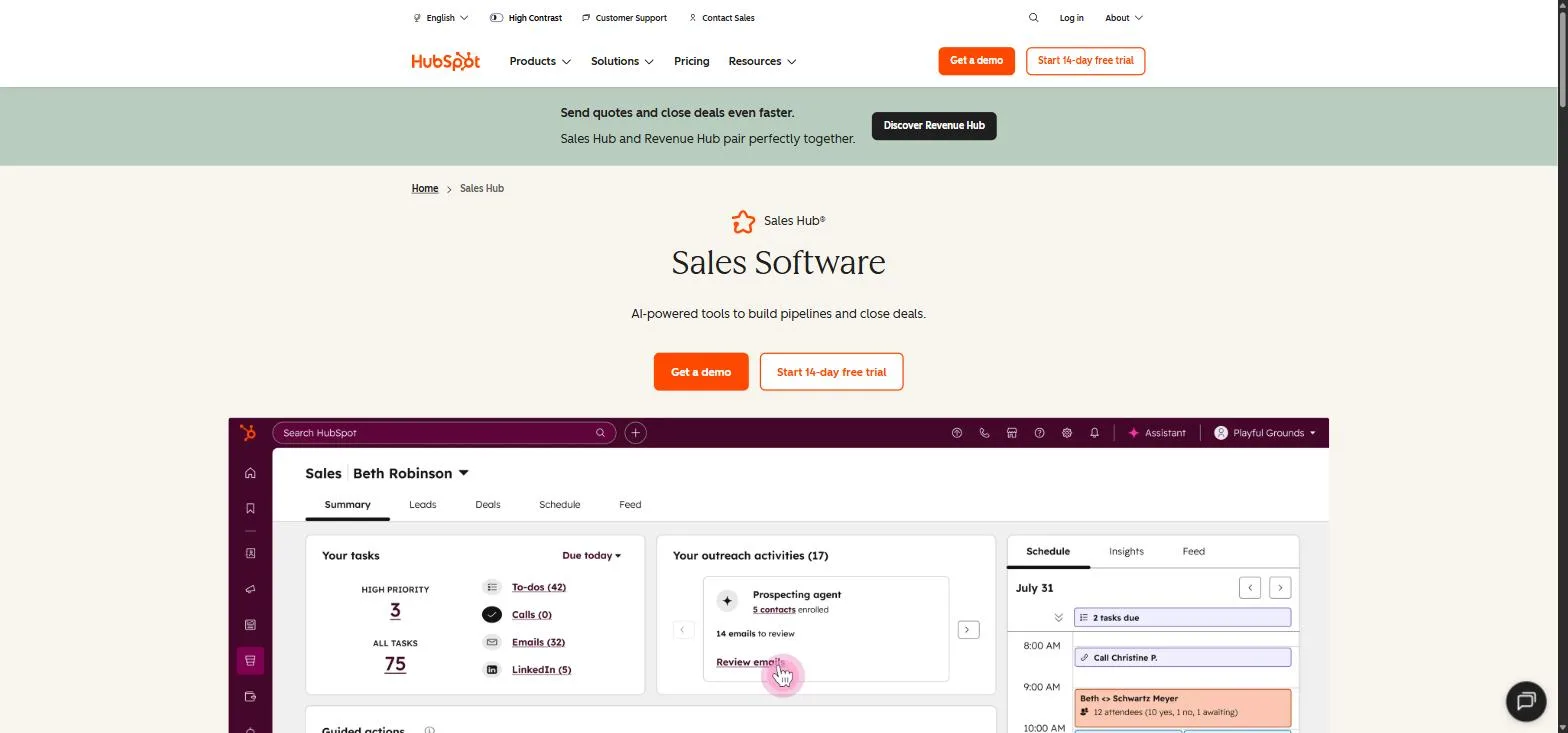Open the contacts icon in the sidebar
Screen dimensions: 1568x733
[x=250, y=553]
